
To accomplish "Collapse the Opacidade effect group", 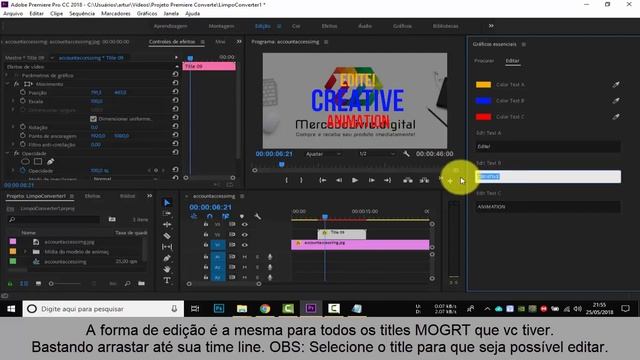I will tap(7, 153).
